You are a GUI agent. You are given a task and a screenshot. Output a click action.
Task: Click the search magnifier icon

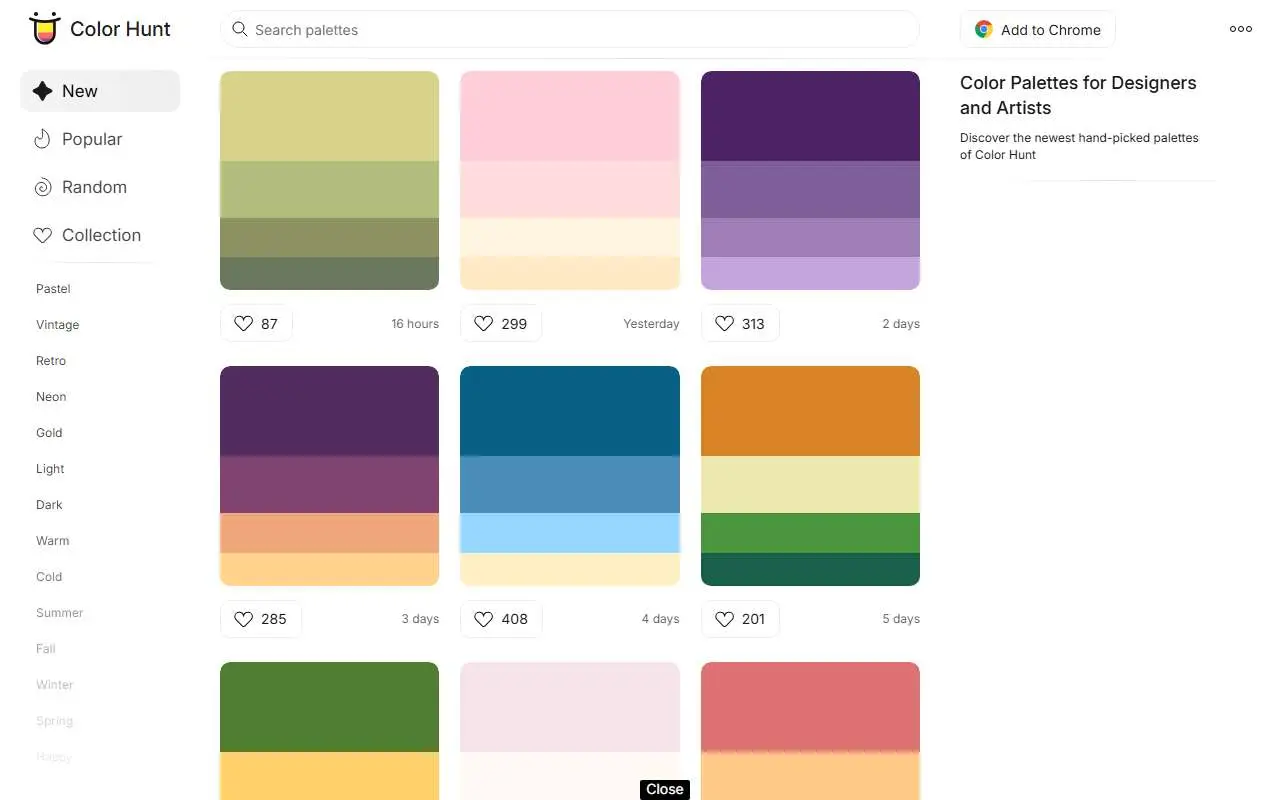click(240, 29)
